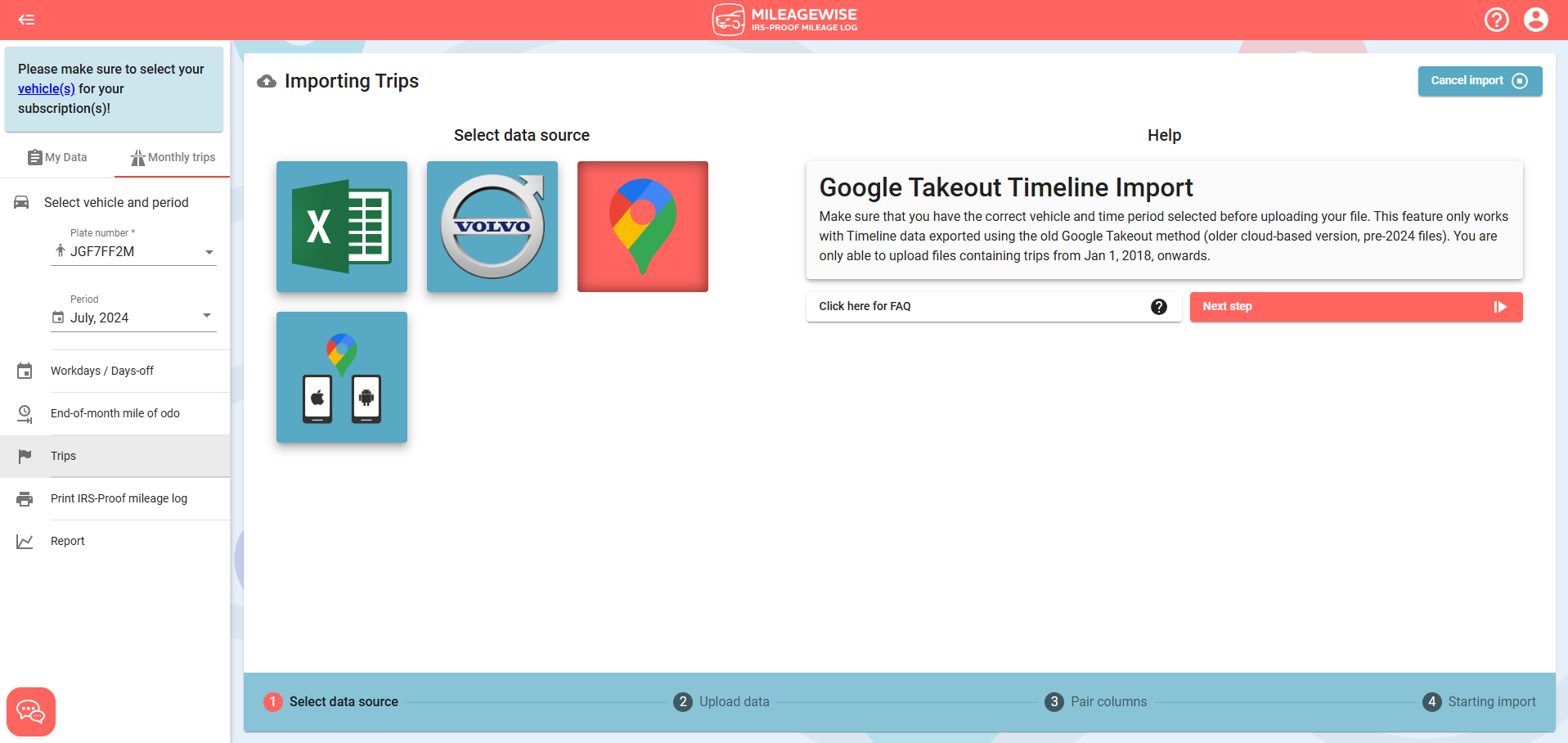Click the Next step button
The image size is (1568, 743).
1355,307
